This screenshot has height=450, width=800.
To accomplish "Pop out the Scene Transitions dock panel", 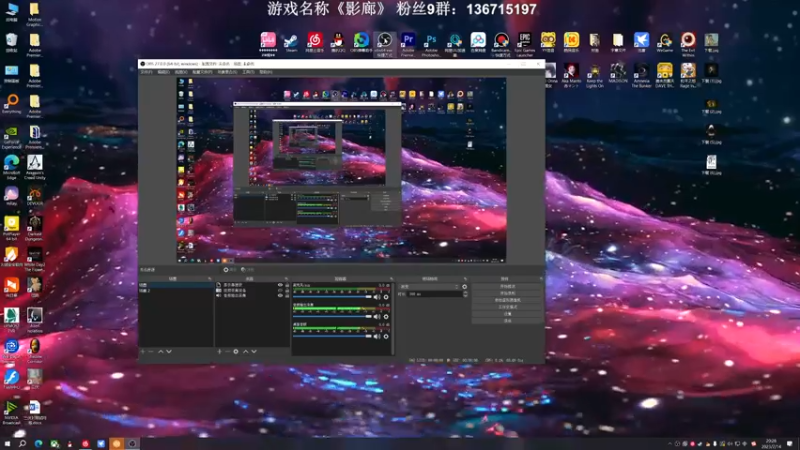I will [465, 279].
